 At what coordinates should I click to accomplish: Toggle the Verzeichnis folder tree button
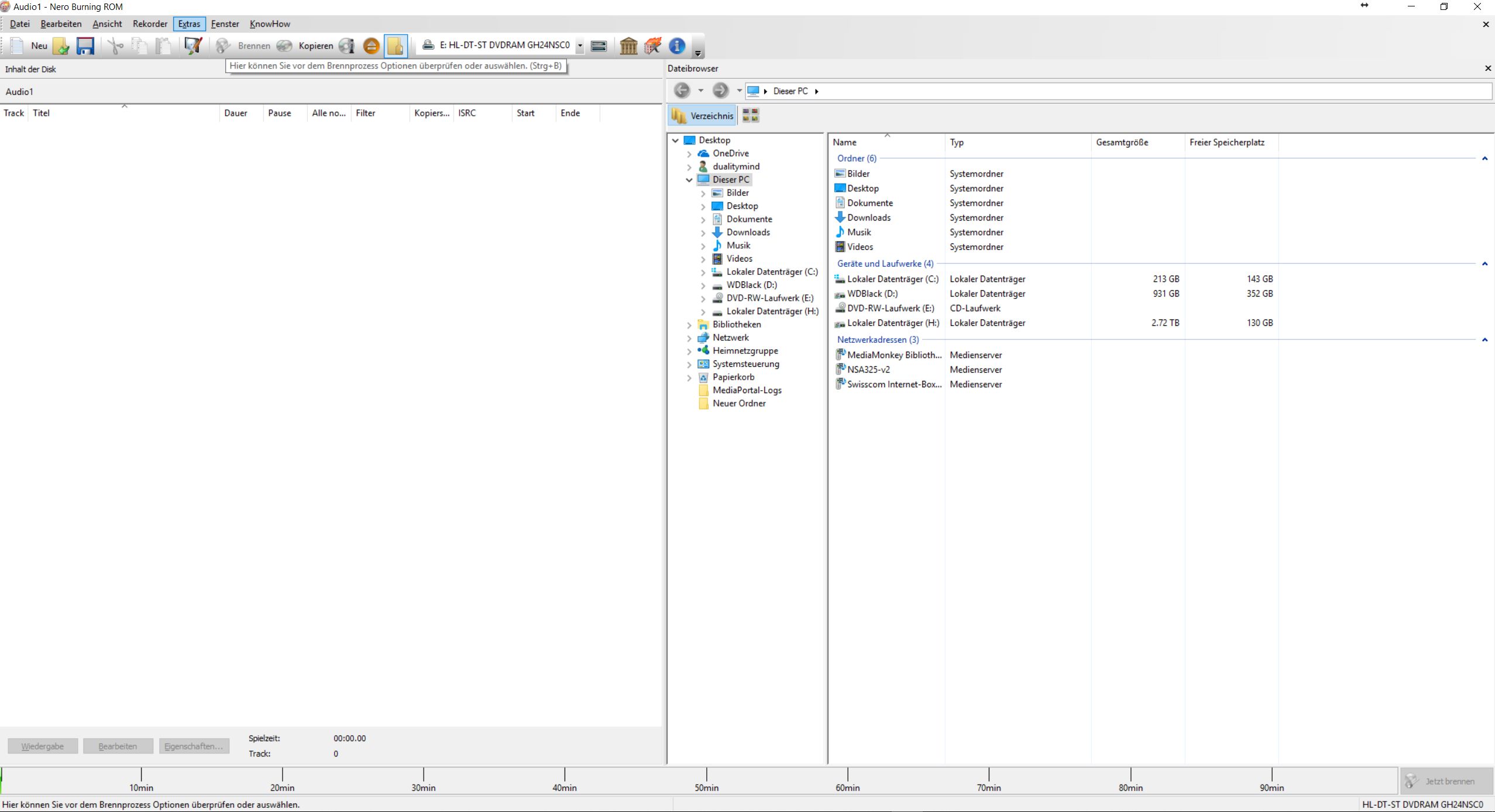[x=702, y=116]
